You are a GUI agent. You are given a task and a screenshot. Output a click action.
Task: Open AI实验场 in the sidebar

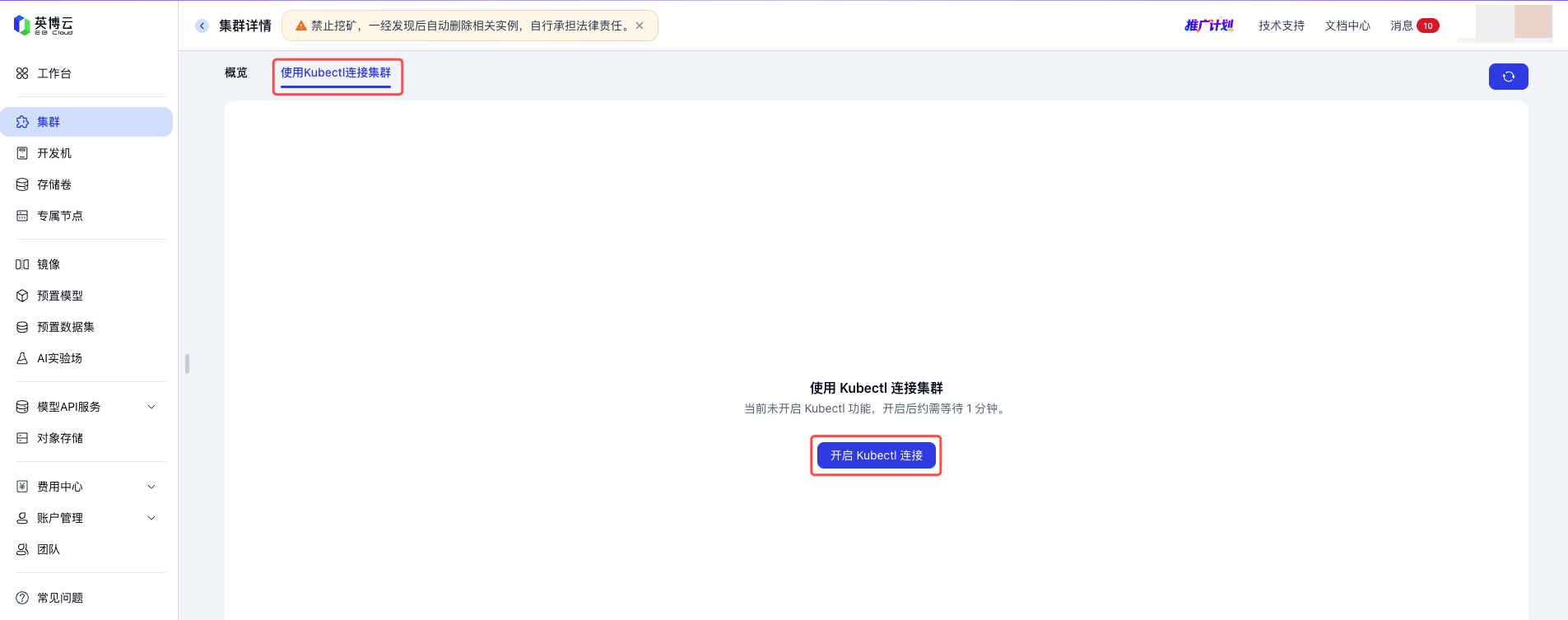click(x=86, y=358)
